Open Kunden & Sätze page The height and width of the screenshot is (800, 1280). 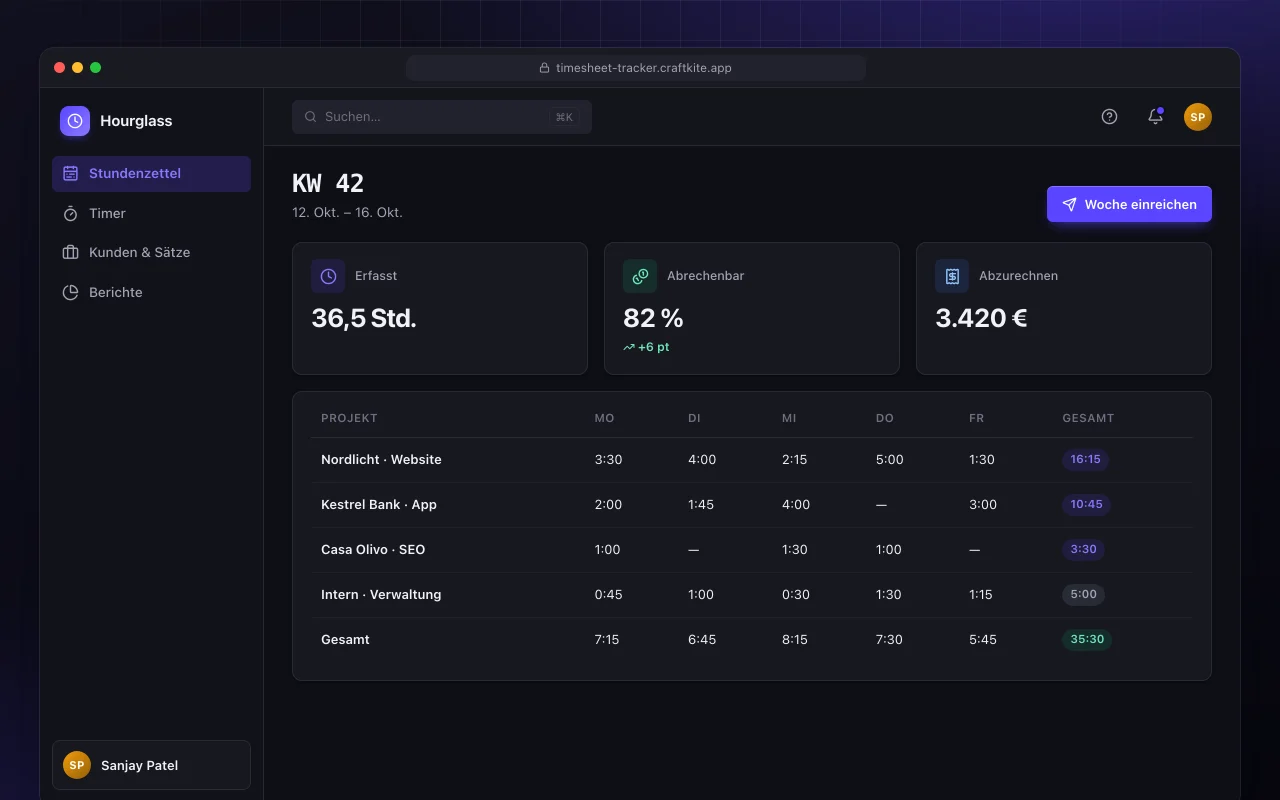click(x=151, y=252)
